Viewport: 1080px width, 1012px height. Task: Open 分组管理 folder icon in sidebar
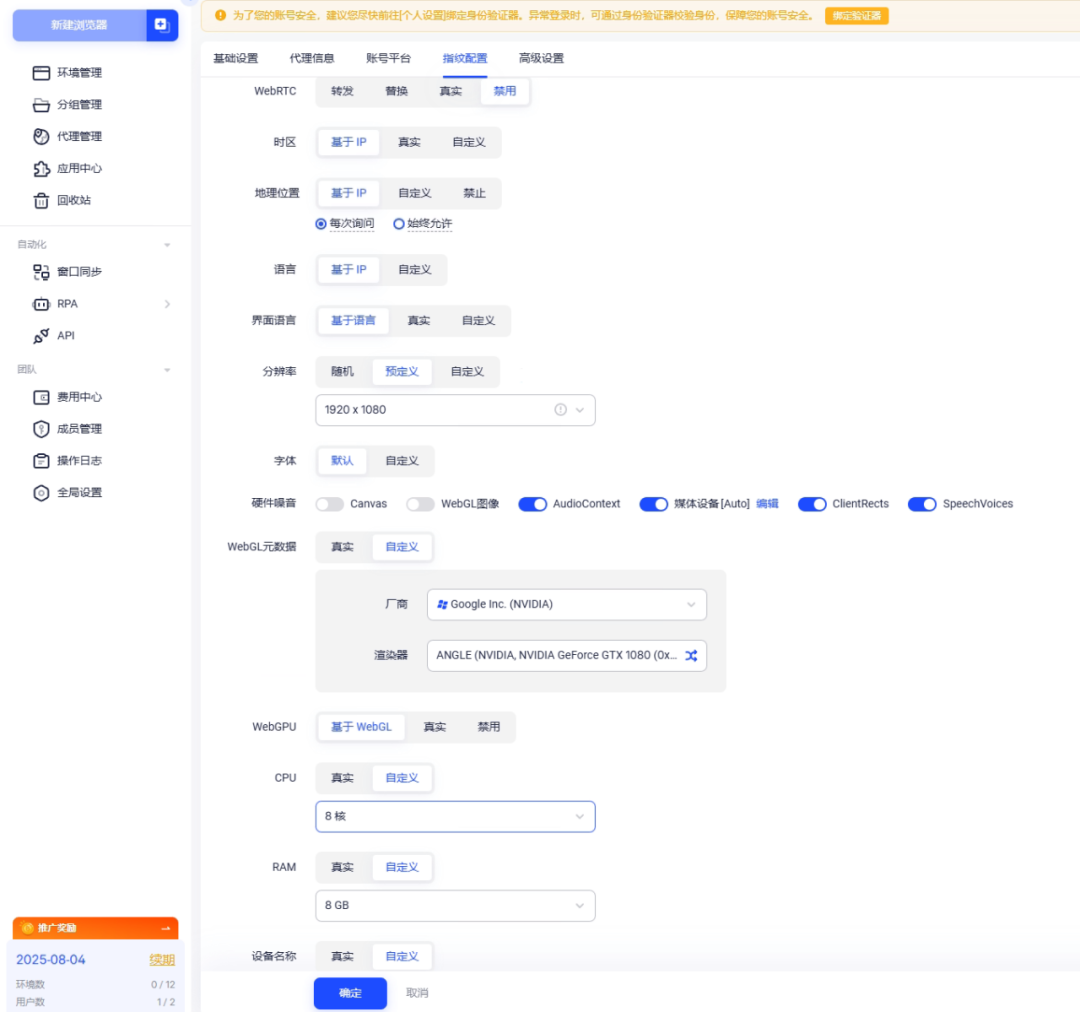click(41, 105)
